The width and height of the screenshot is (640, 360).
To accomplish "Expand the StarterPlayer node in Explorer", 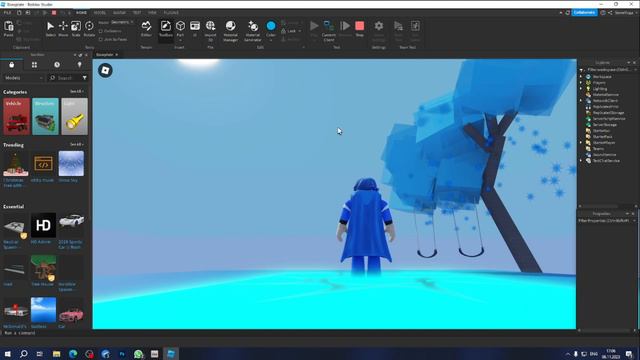I will (x=581, y=142).
